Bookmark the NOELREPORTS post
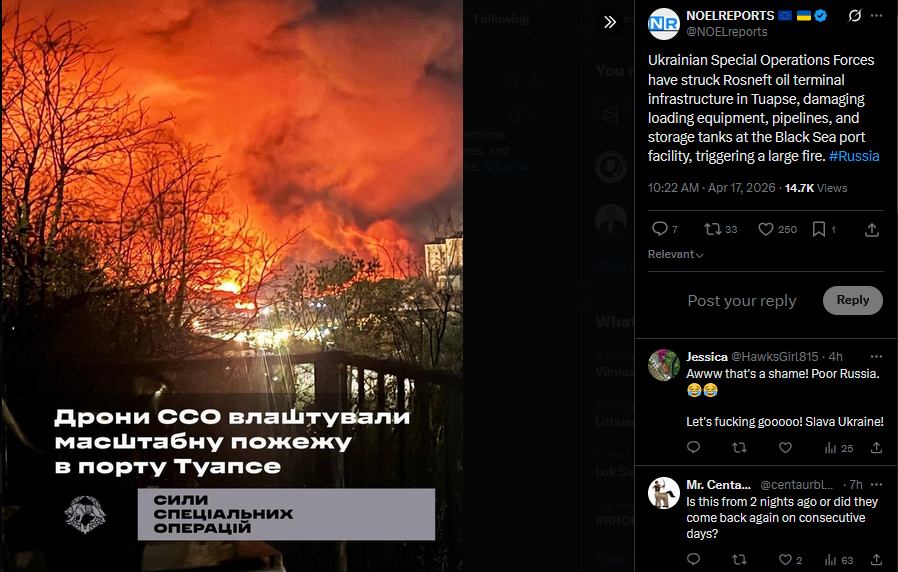 tap(824, 229)
